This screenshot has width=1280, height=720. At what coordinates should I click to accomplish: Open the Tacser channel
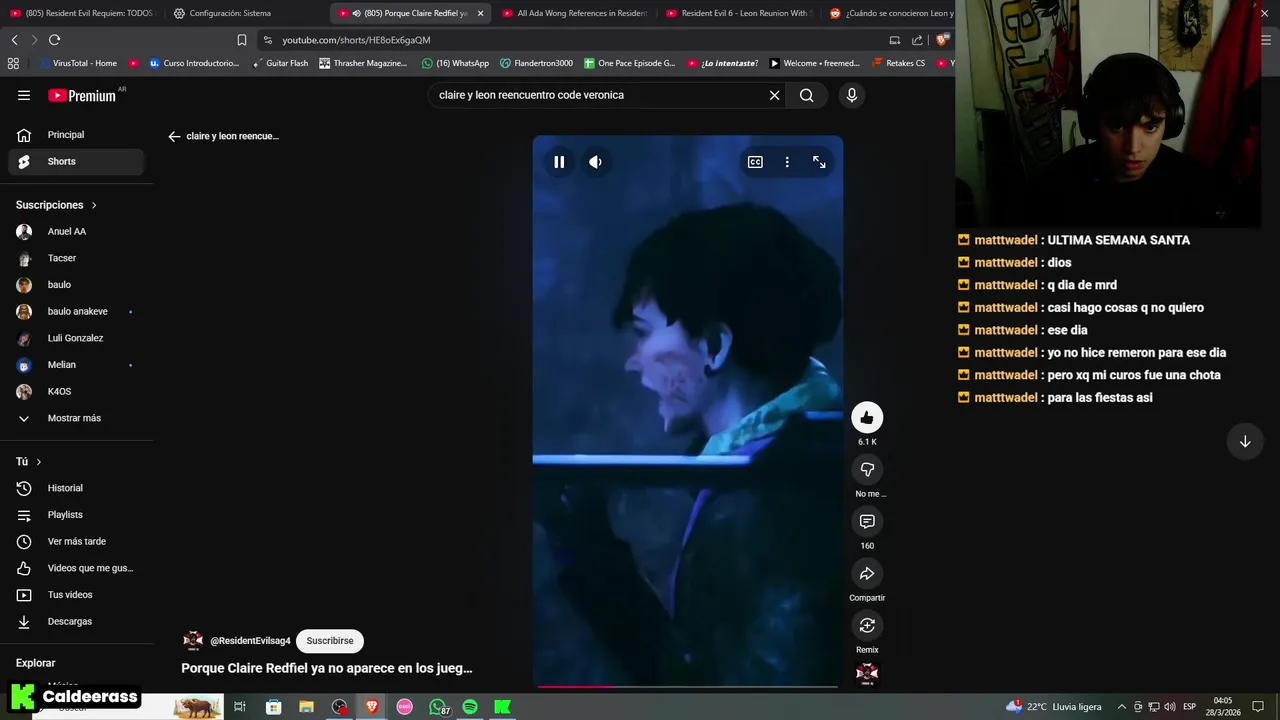click(x=76, y=258)
